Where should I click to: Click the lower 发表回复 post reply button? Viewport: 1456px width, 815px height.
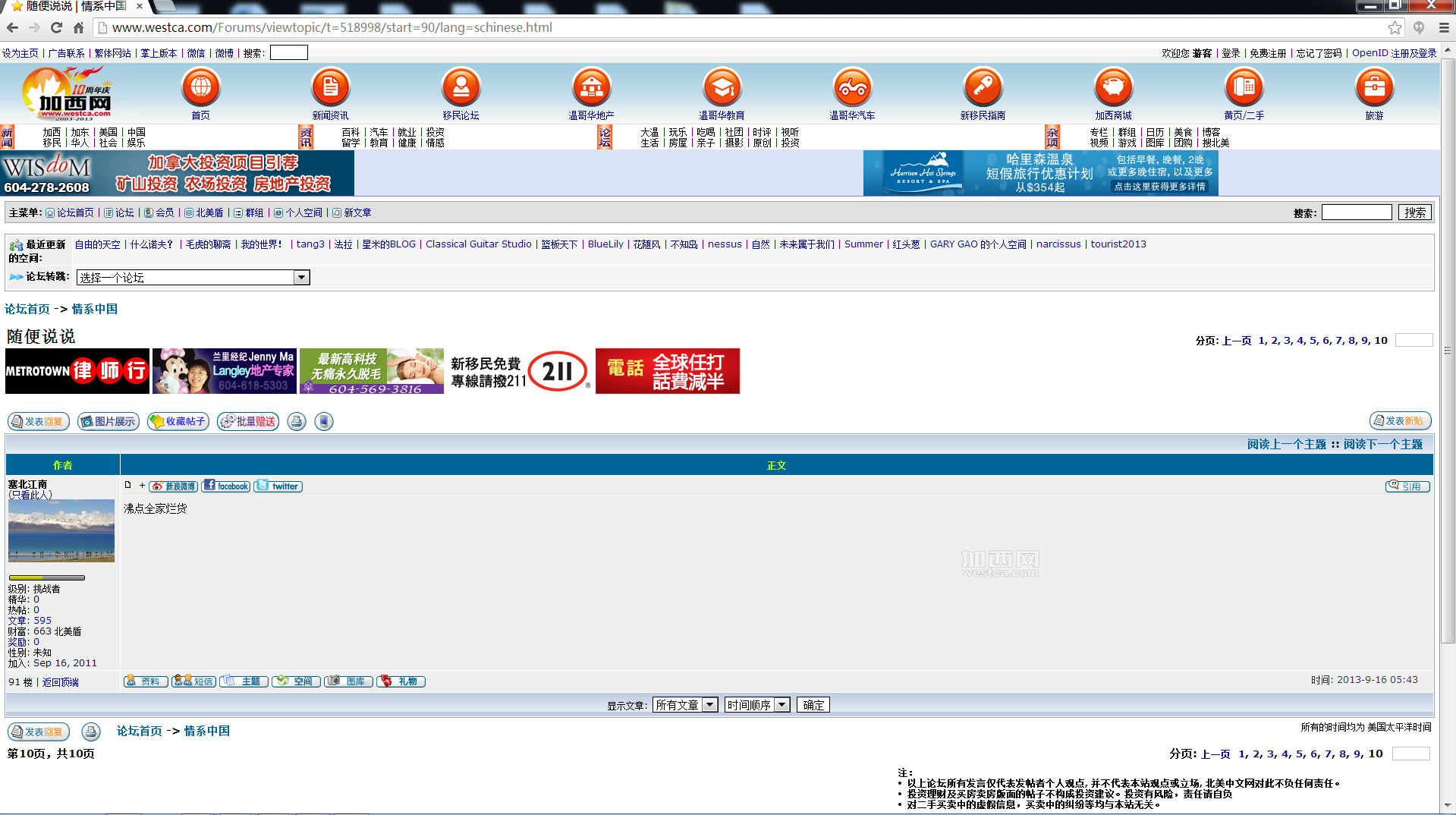click(x=39, y=732)
